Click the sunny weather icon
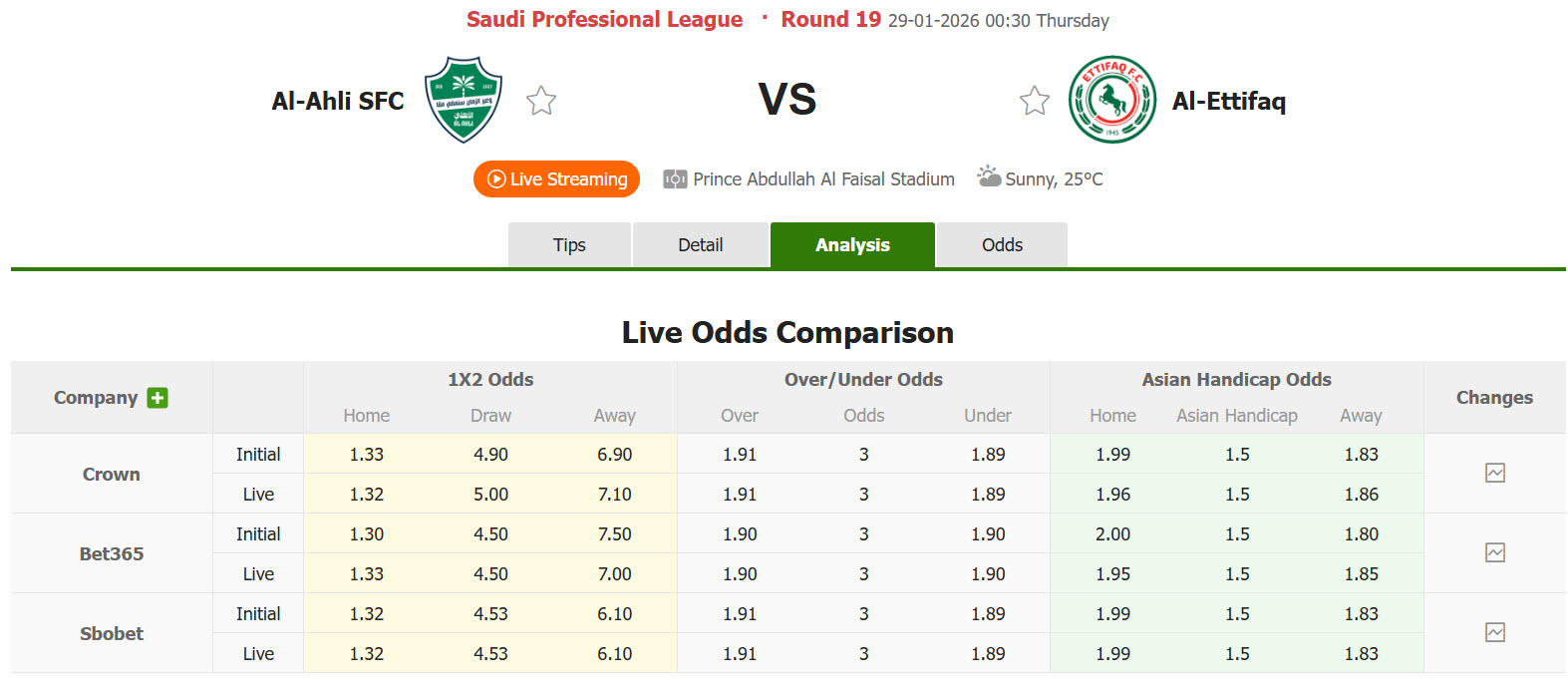The width and height of the screenshot is (1568, 691). pyautogui.click(x=989, y=176)
